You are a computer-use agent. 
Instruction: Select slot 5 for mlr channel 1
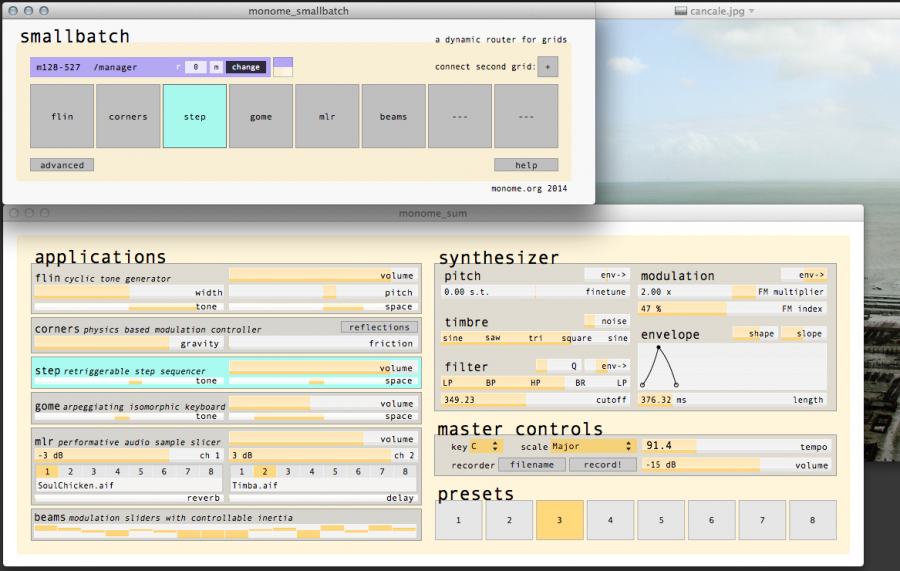tap(141, 472)
